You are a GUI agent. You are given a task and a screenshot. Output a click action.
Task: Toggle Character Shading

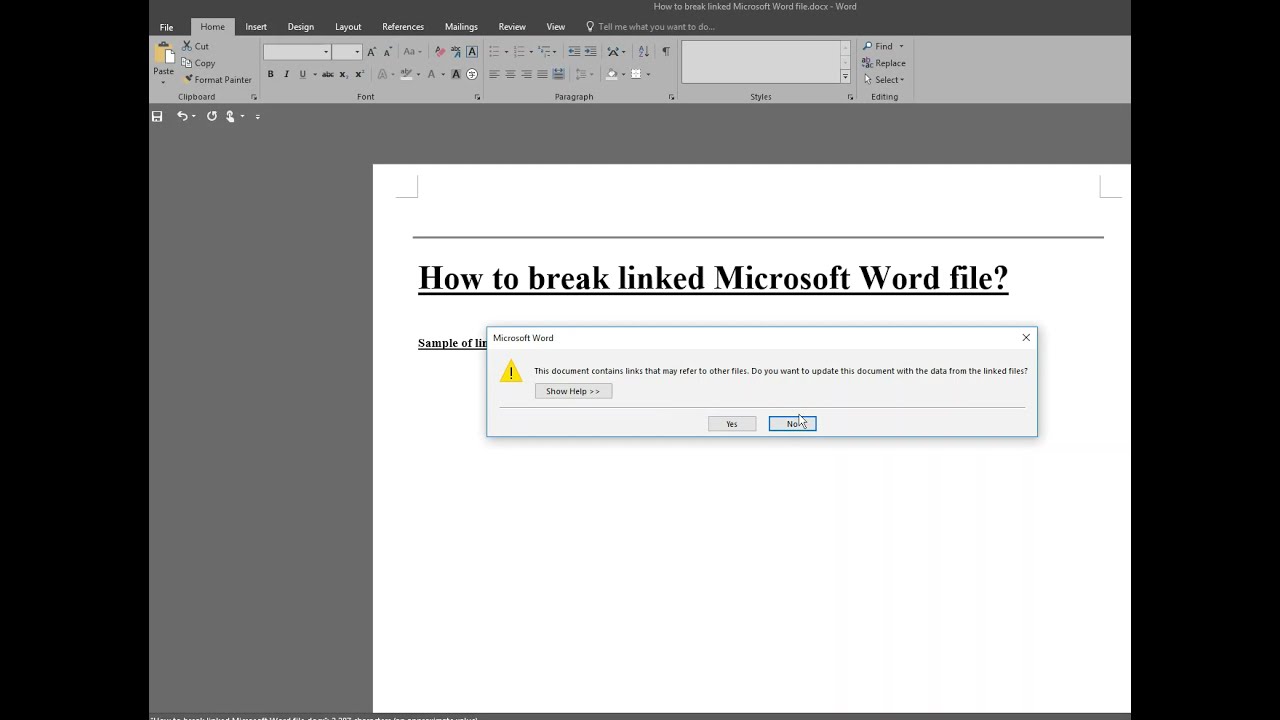click(456, 74)
